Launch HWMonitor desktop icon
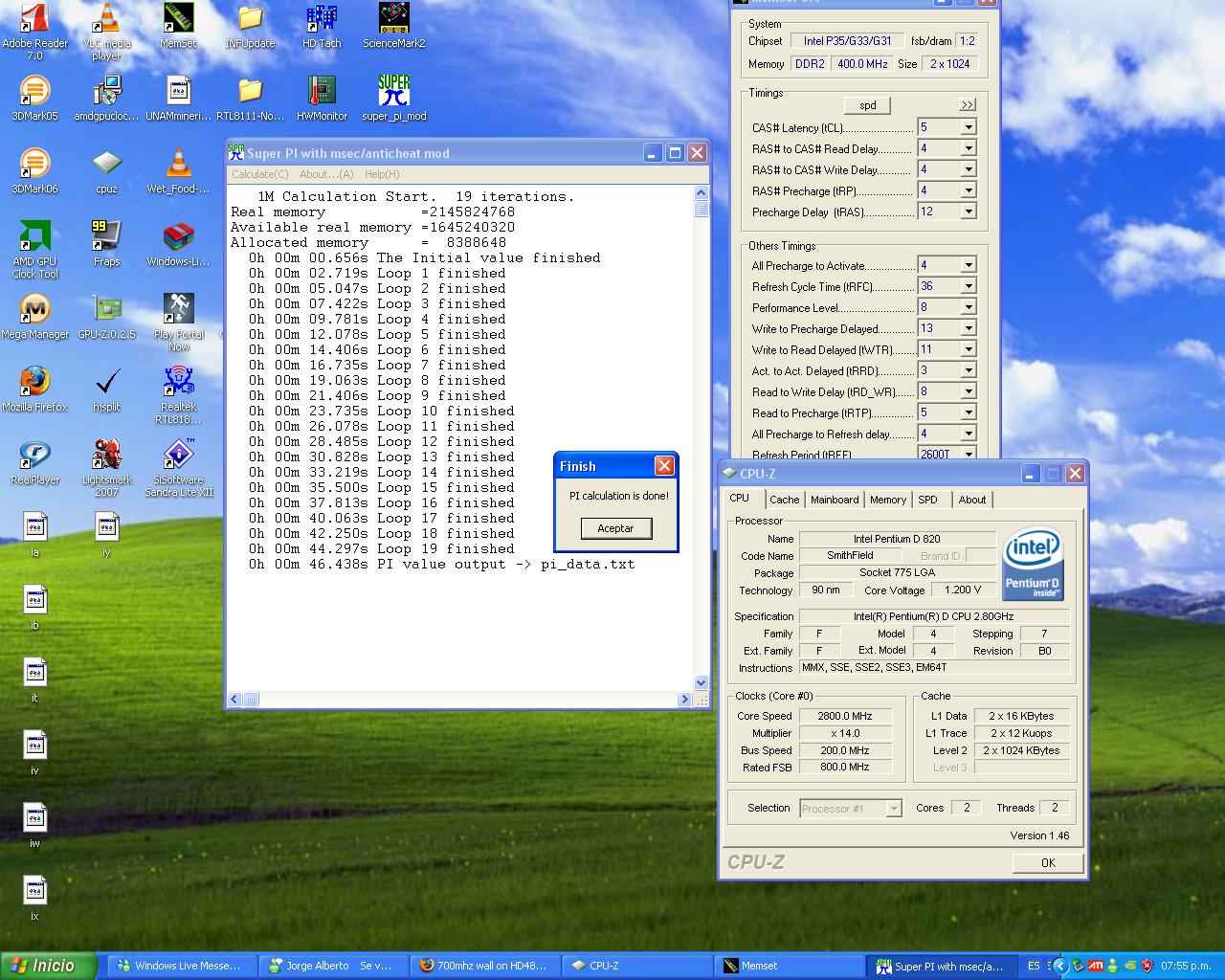Viewport: 1225px width, 980px height. (322, 98)
